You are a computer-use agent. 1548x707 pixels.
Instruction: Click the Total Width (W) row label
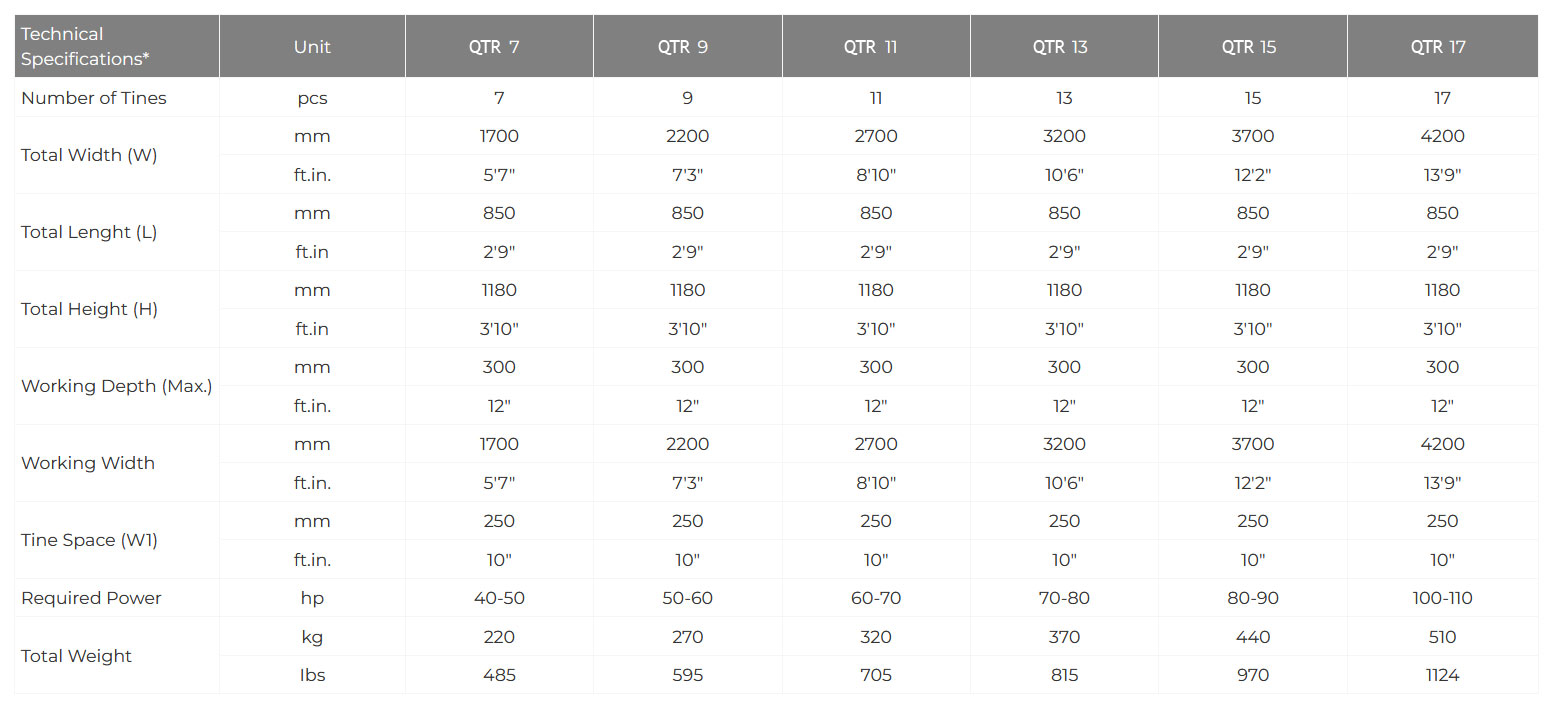89,155
